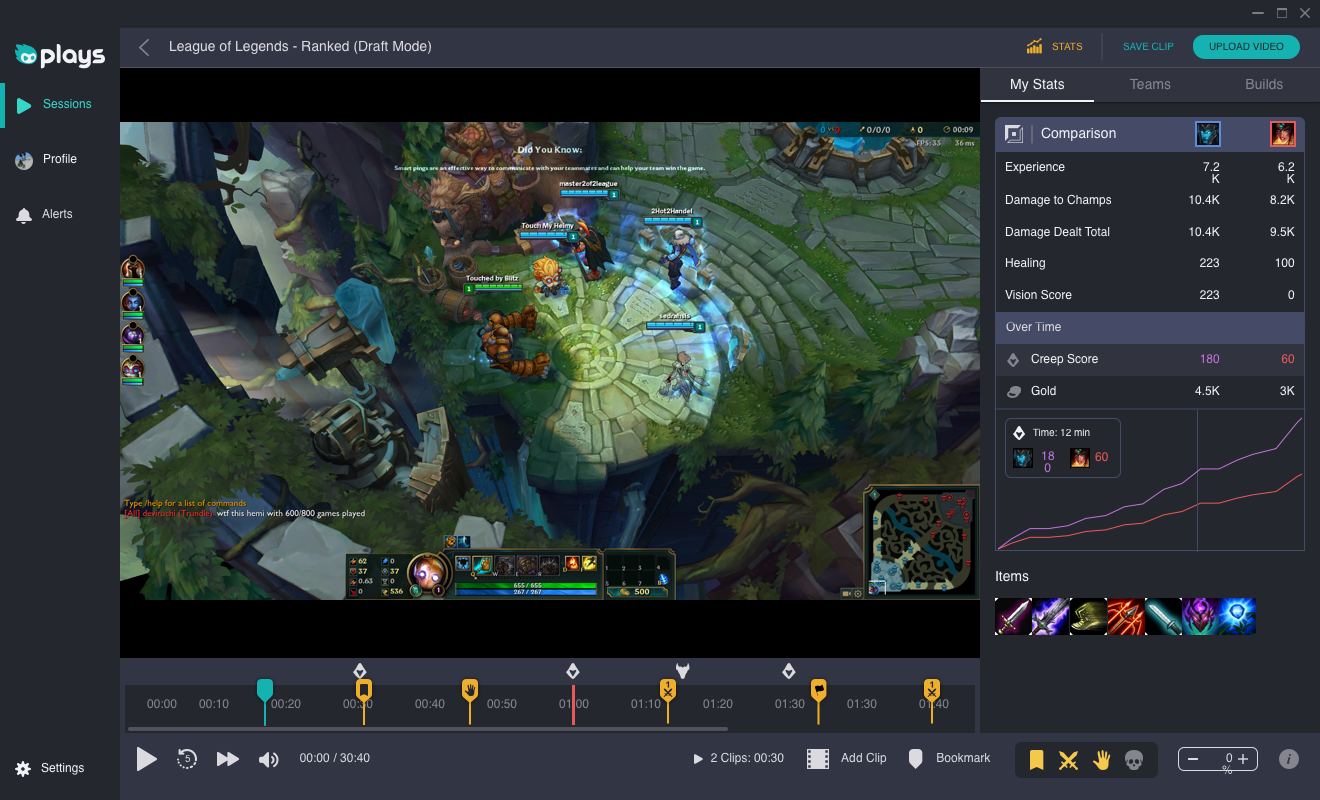Rewind five seconds with the replay button
Viewport: 1320px width, 800px height.
tap(186, 759)
